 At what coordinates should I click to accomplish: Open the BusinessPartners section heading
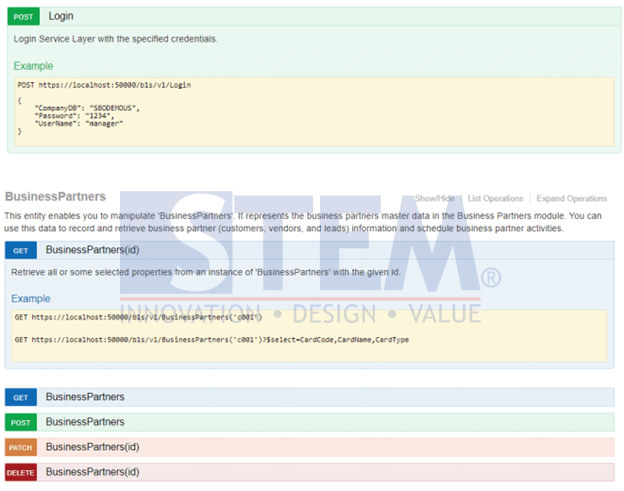tap(55, 197)
